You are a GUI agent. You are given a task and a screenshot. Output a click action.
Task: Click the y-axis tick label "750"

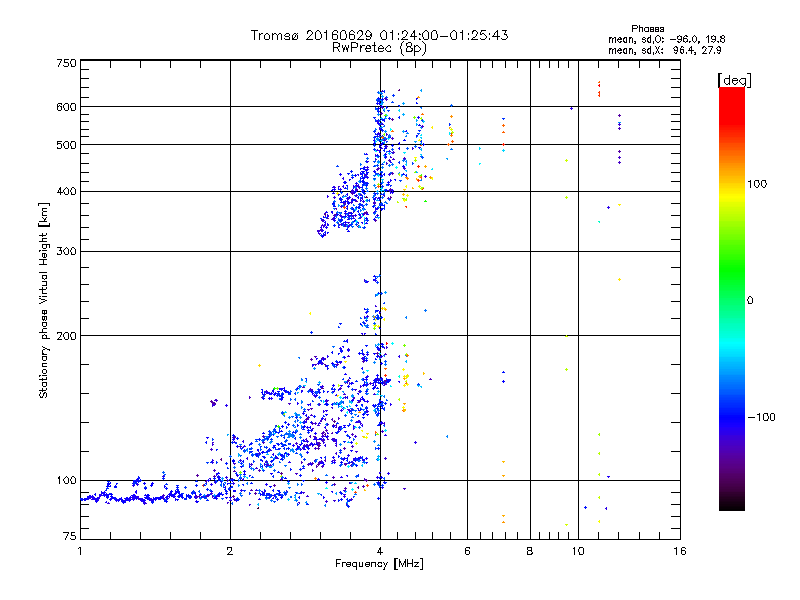coord(67,63)
